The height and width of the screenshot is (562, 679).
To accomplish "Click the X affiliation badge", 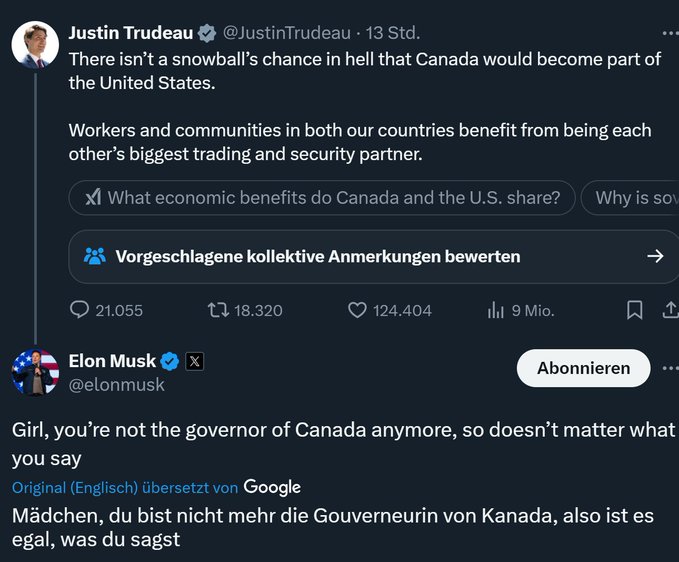I will point(195,361).
